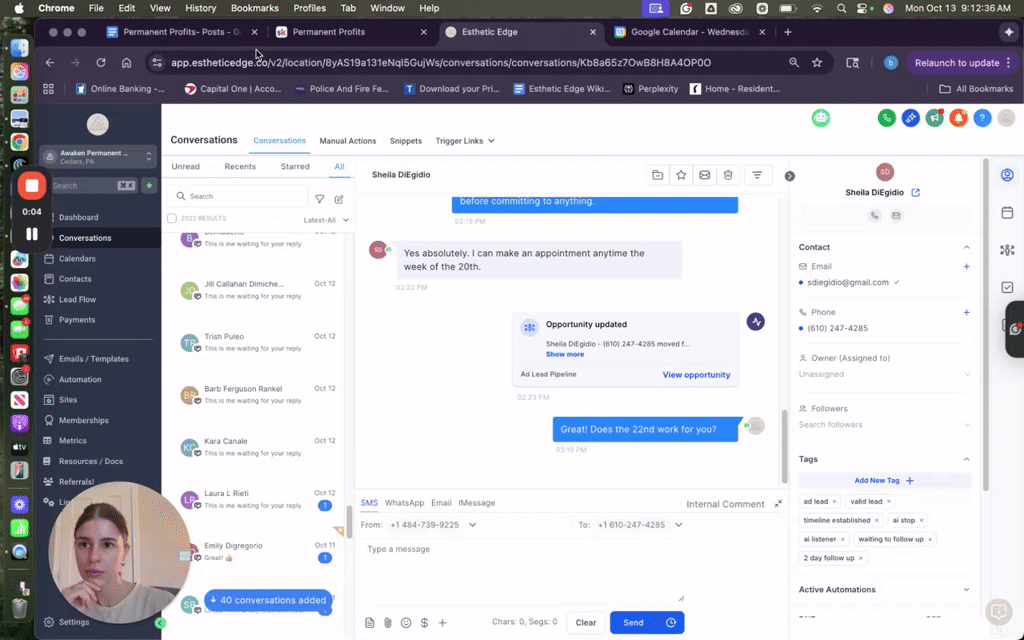Email the contact with the envelope circle
This screenshot has height=640, width=1024.
[x=896, y=216]
